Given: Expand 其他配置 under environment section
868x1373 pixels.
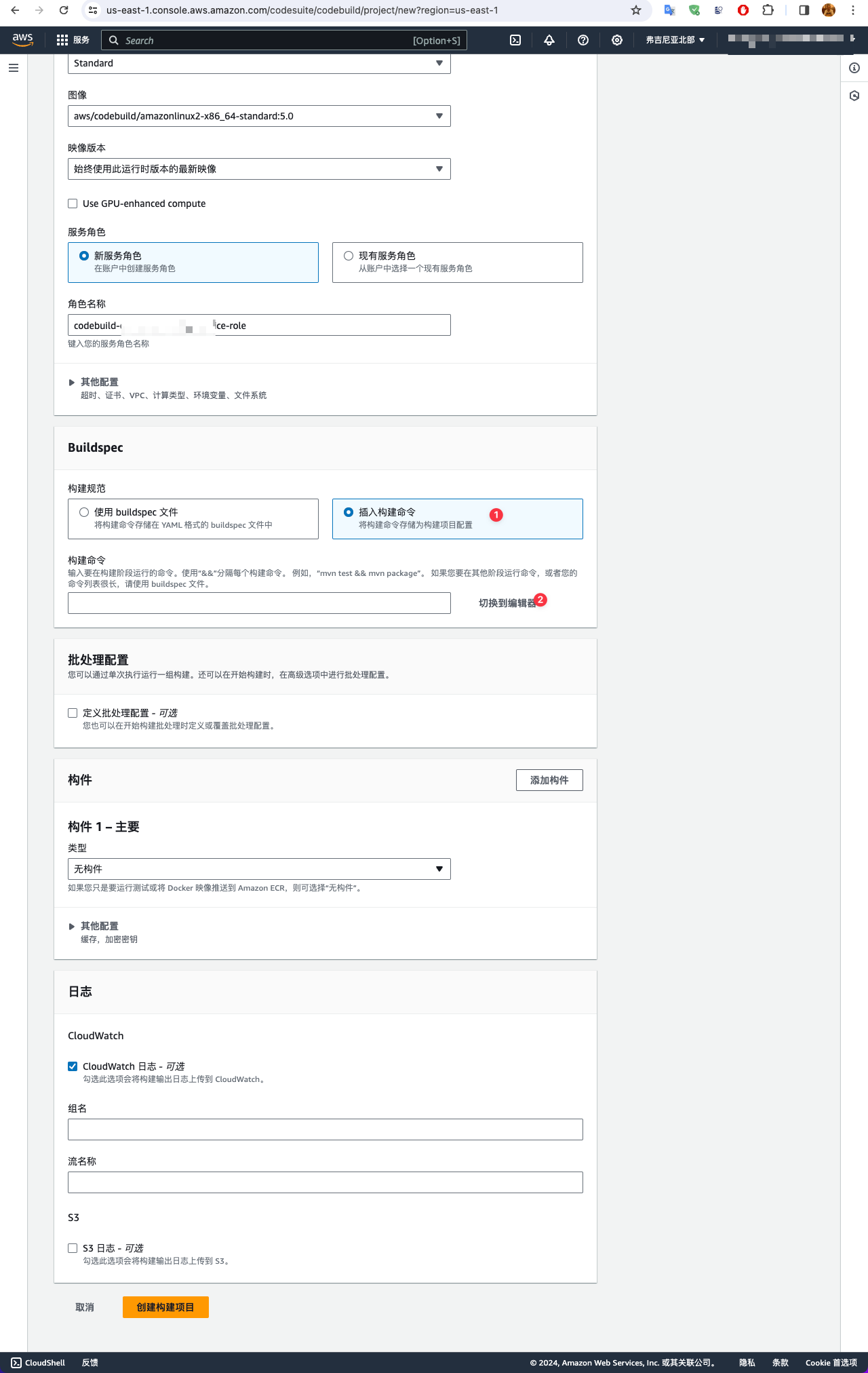Looking at the screenshot, I should (x=94, y=382).
